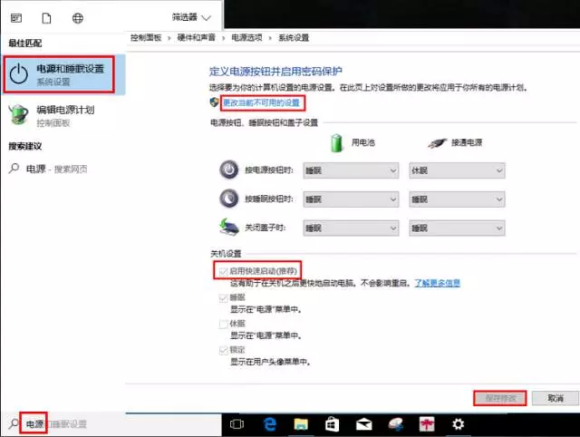Open the 编辑电源计划 search result

(x=63, y=116)
